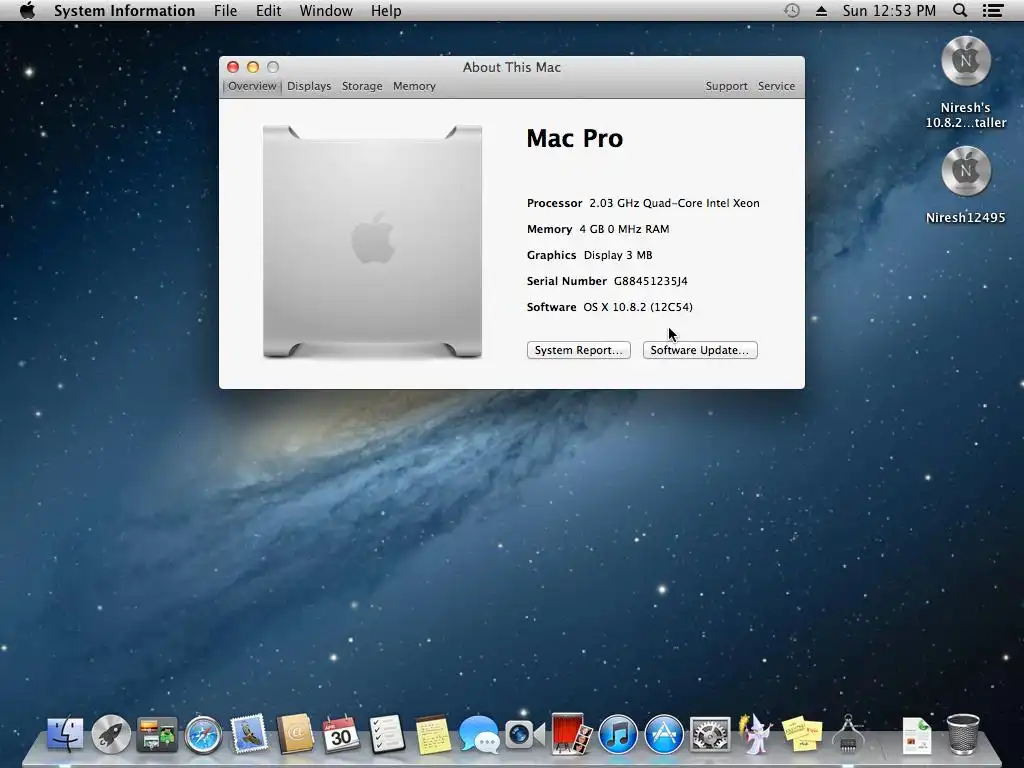The height and width of the screenshot is (768, 1024).
Task: Click the System Report... button
Action: [x=579, y=350]
